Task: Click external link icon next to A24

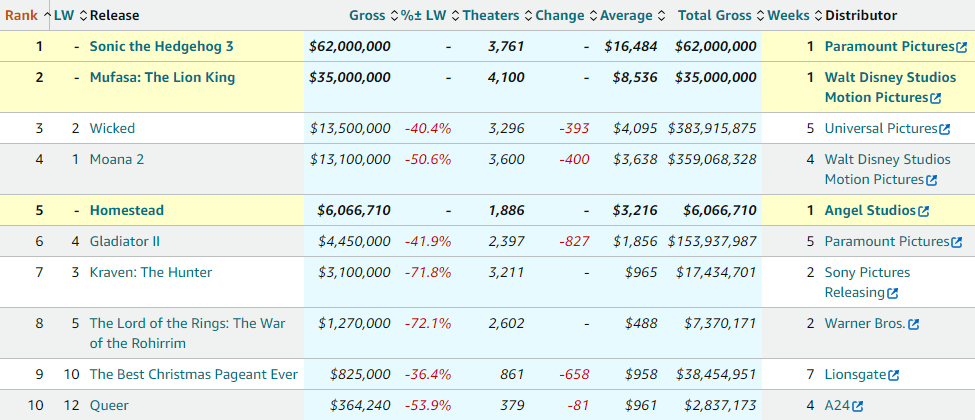Action: click(857, 406)
